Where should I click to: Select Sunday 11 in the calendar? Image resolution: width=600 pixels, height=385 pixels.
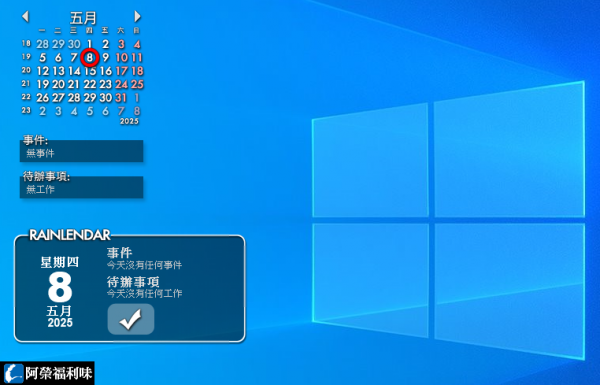(137, 58)
